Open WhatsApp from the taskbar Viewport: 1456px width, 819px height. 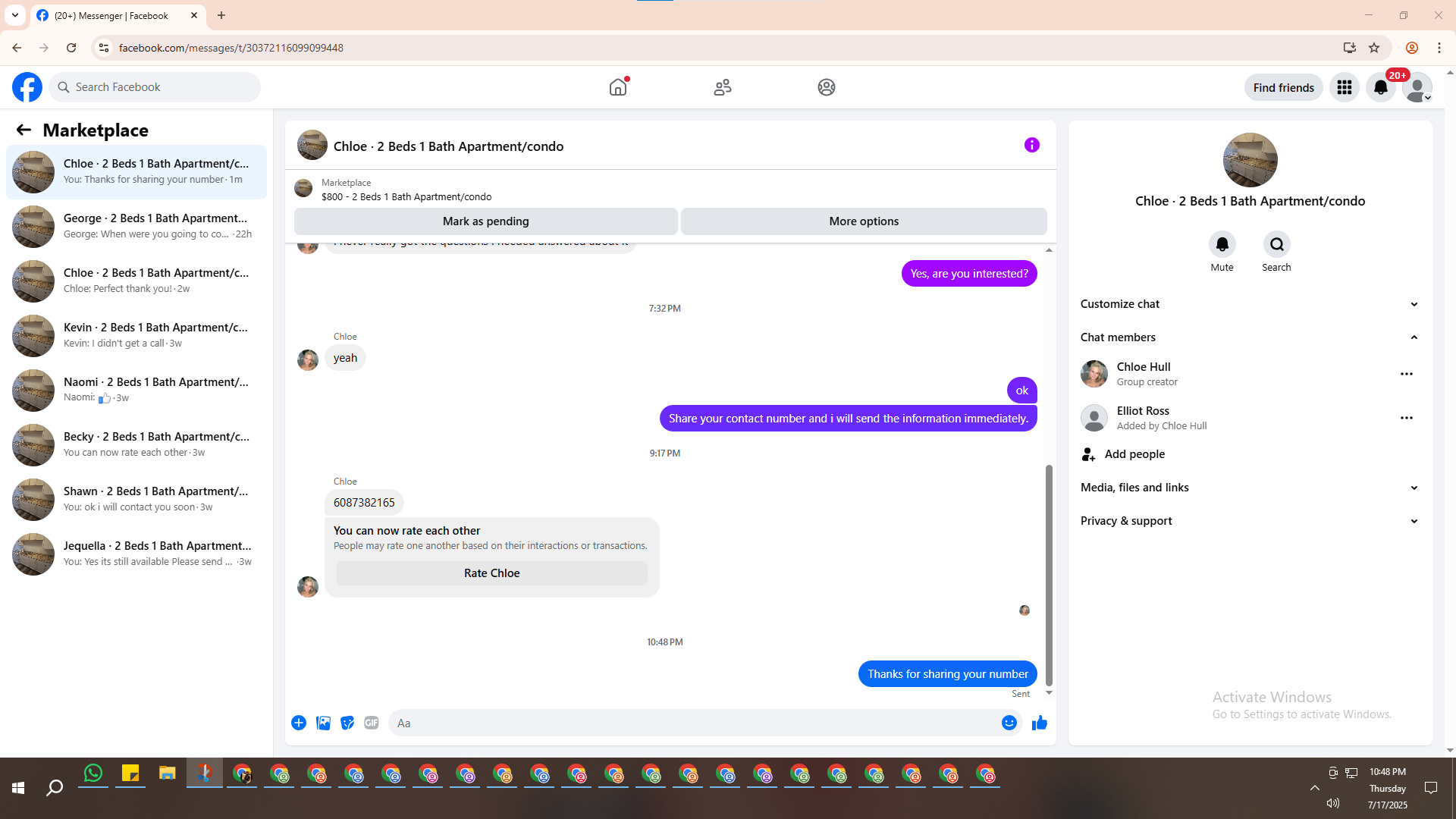coord(93,773)
